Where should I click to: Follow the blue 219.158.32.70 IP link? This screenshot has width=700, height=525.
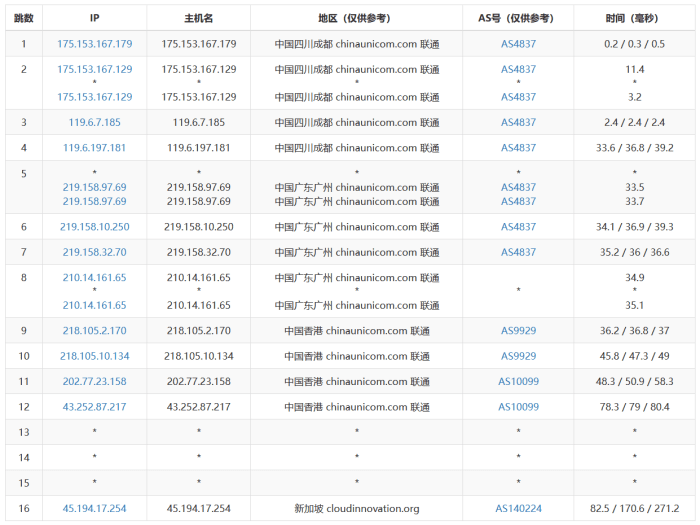point(95,253)
